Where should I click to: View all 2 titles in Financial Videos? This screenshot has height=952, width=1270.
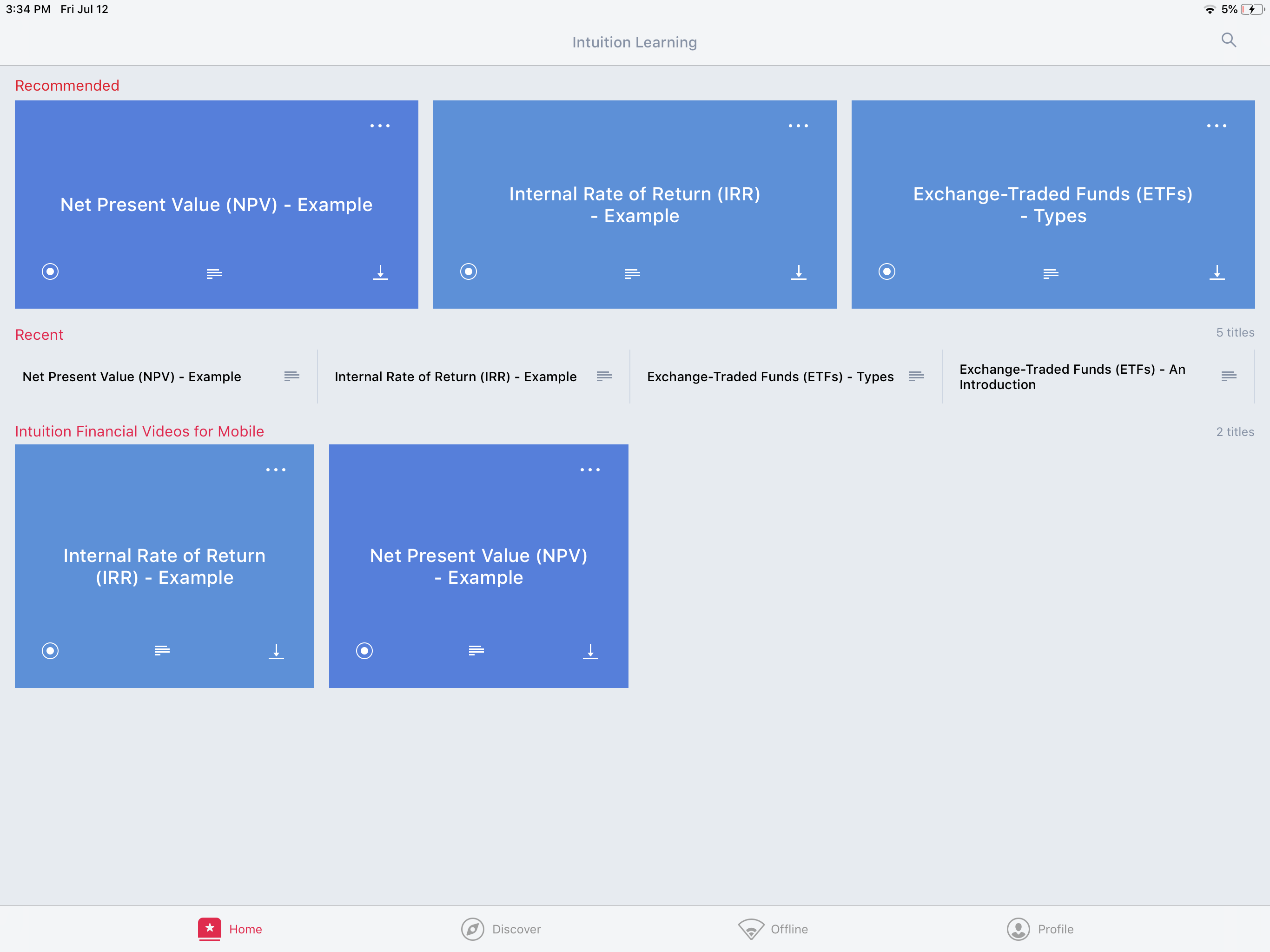click(x=1235, y=432)
